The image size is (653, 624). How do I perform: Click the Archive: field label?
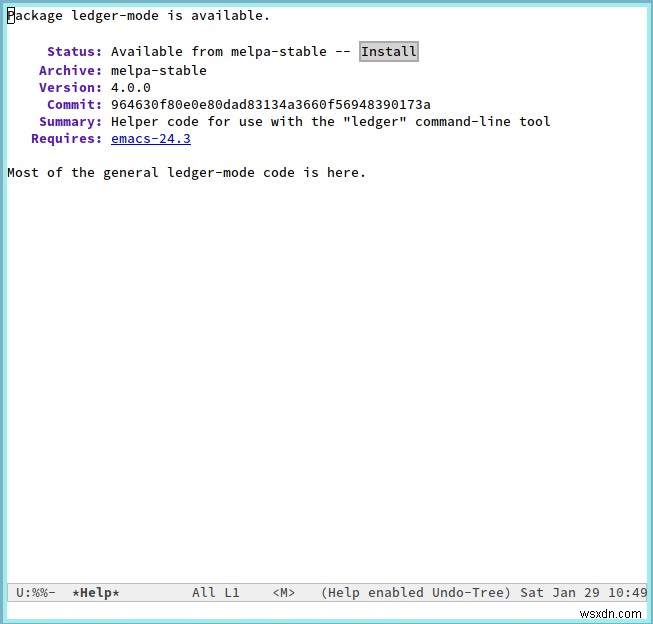pyautogui.click(x=70, y=70)
